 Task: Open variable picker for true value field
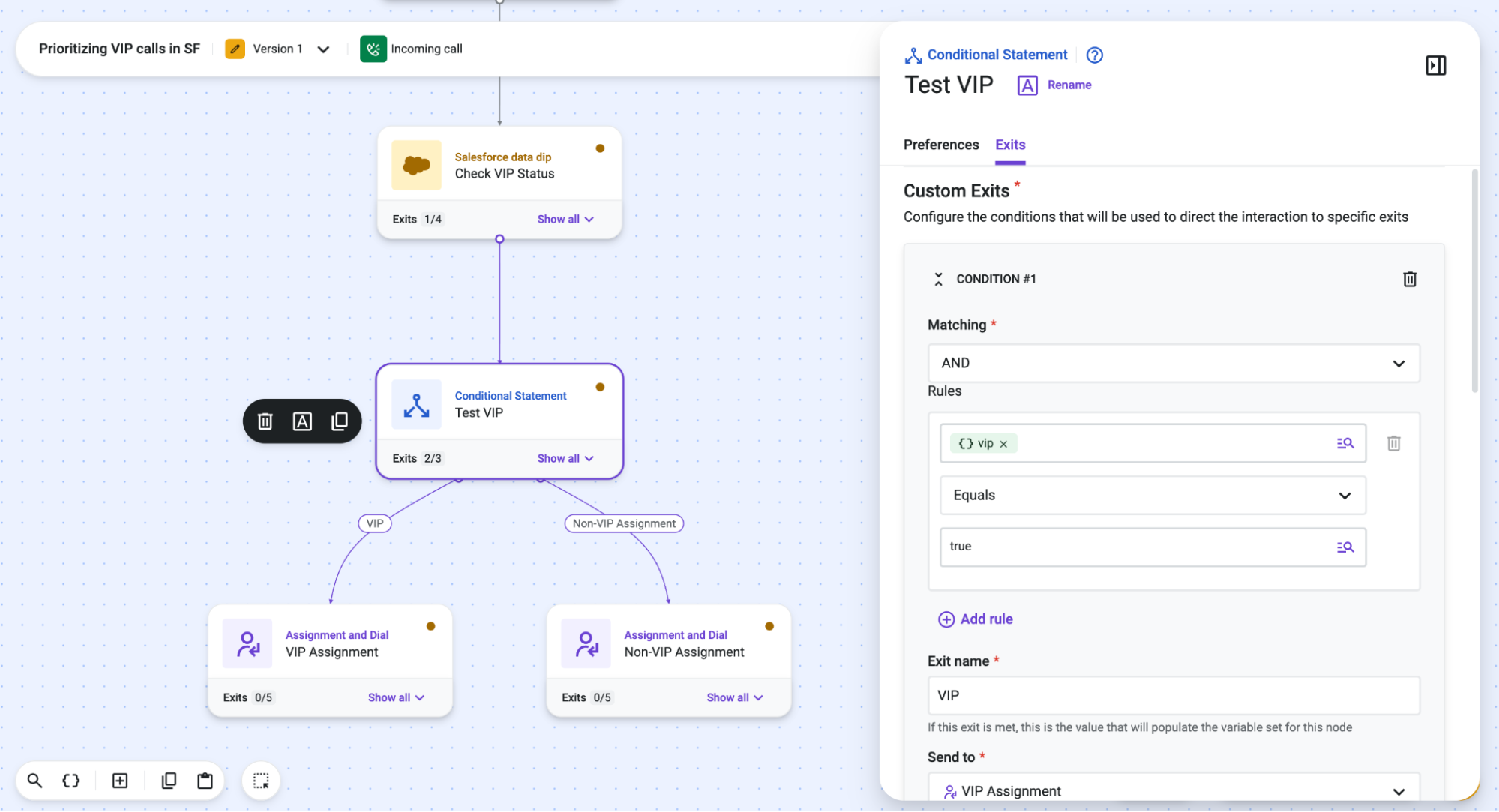(x=1345, y=547)
